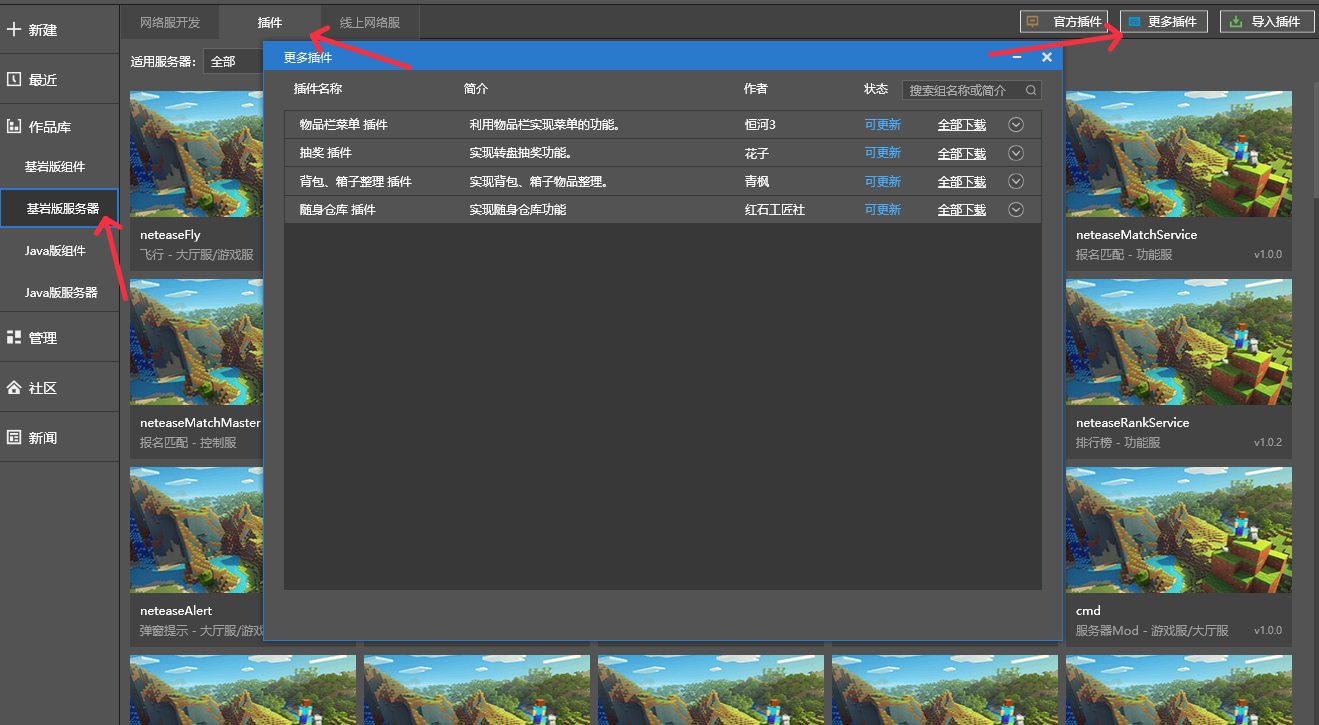Click 官方插件 button
The height and width of the screenshot is (725, 1319).
[1064, 21]
